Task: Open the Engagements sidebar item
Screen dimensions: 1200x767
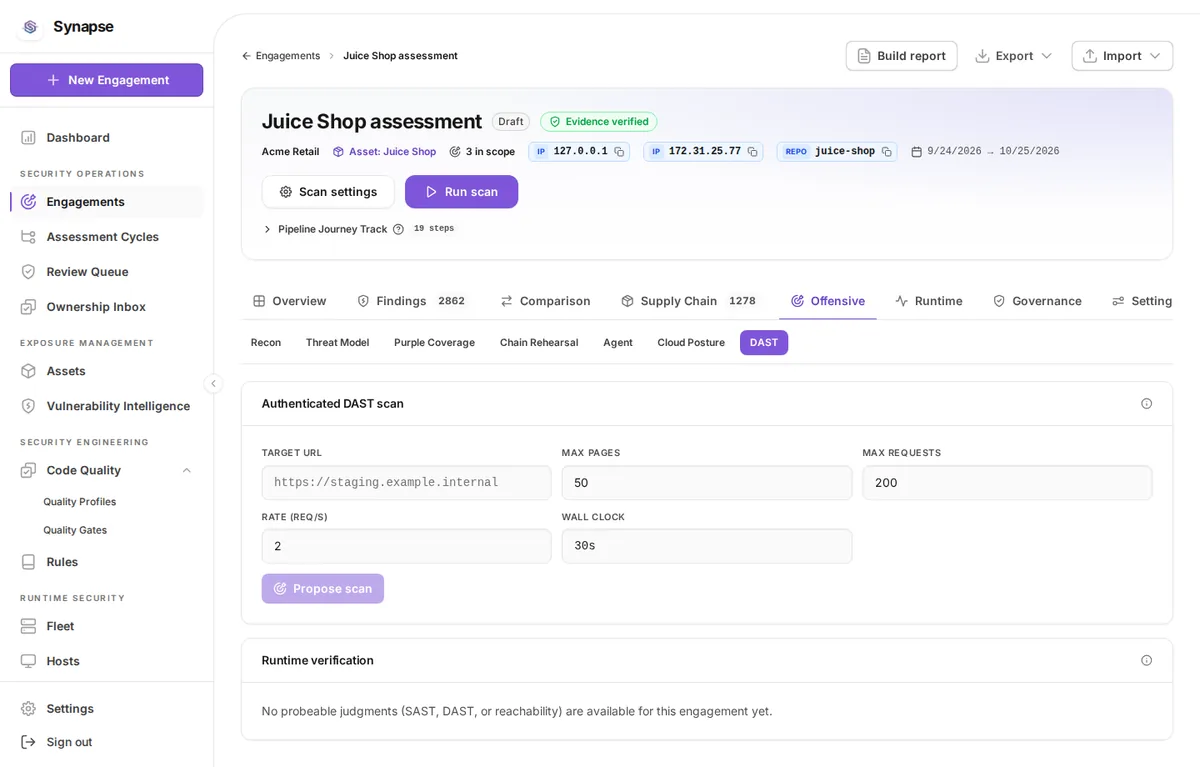Action: tap(107, 202)
